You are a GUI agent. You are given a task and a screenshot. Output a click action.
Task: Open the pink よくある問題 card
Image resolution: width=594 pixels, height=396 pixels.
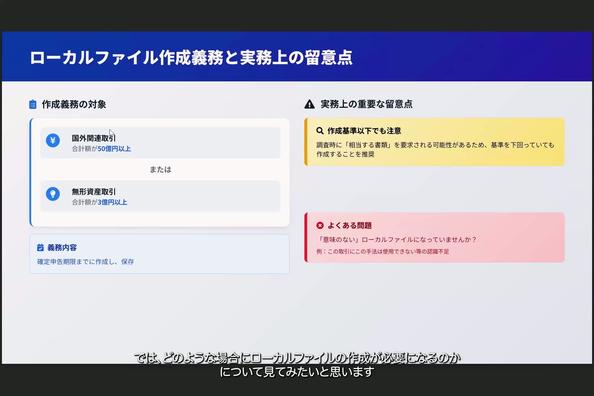tap(435, 237)
